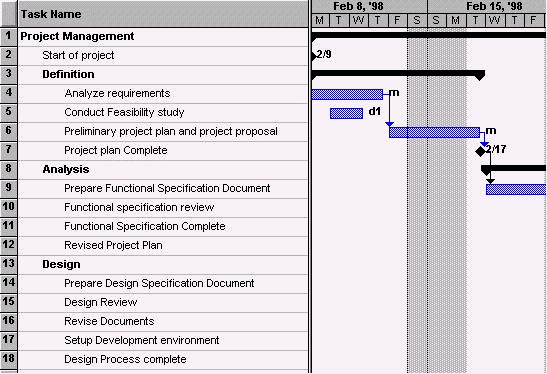Click the Project plan Complete milestone diamond

480,151
